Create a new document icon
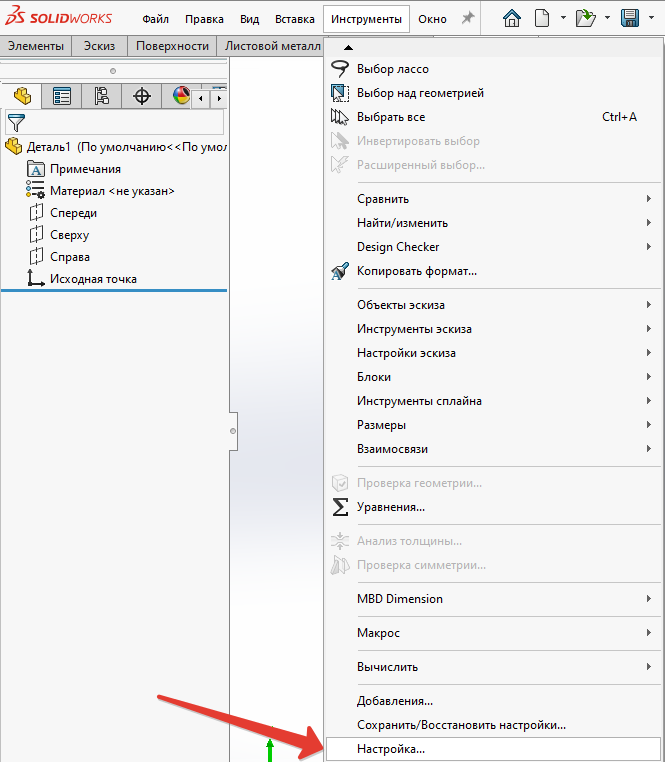 542,18
